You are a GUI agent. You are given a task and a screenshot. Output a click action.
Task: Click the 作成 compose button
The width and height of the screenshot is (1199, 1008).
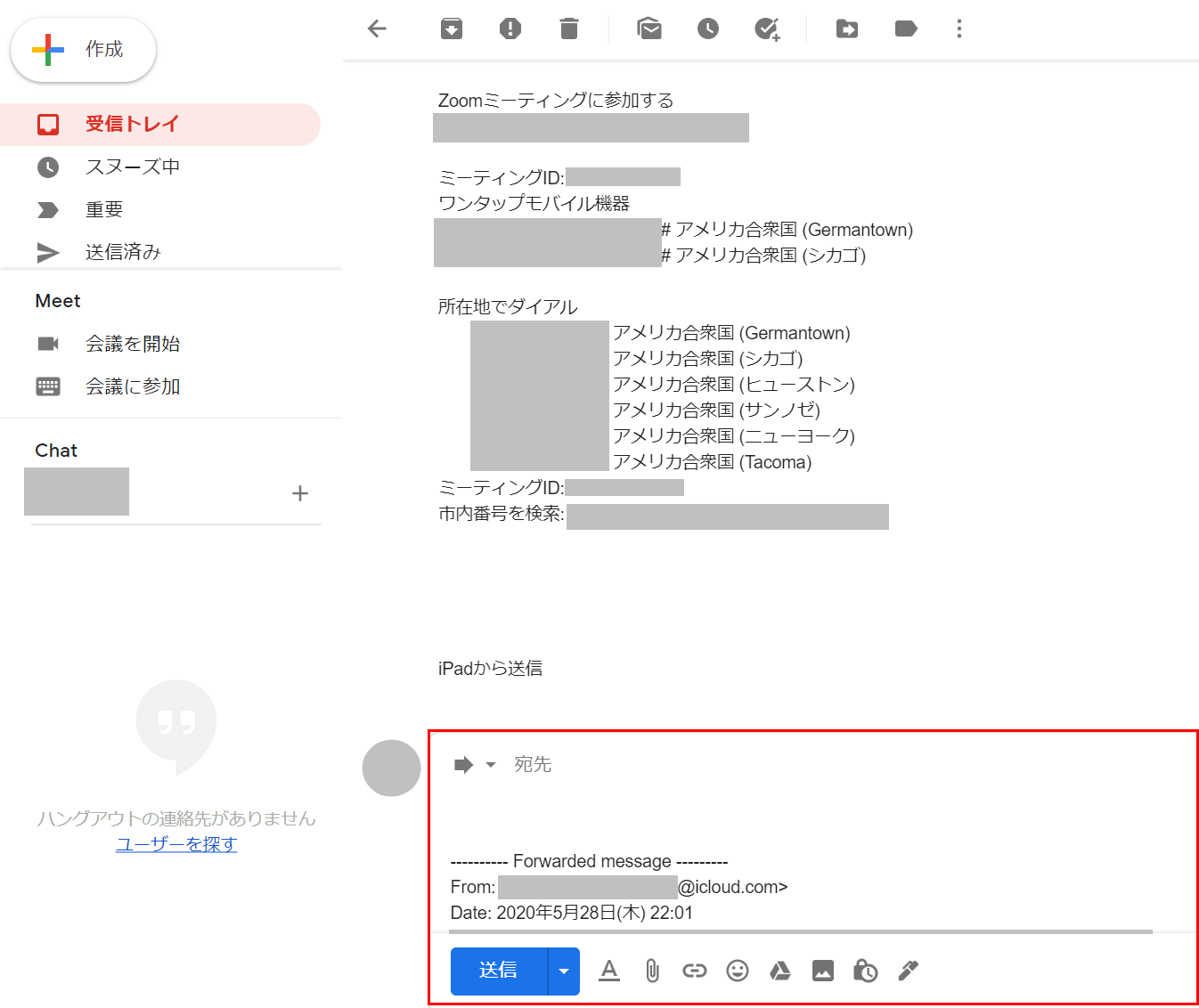(x=83, y=50)
